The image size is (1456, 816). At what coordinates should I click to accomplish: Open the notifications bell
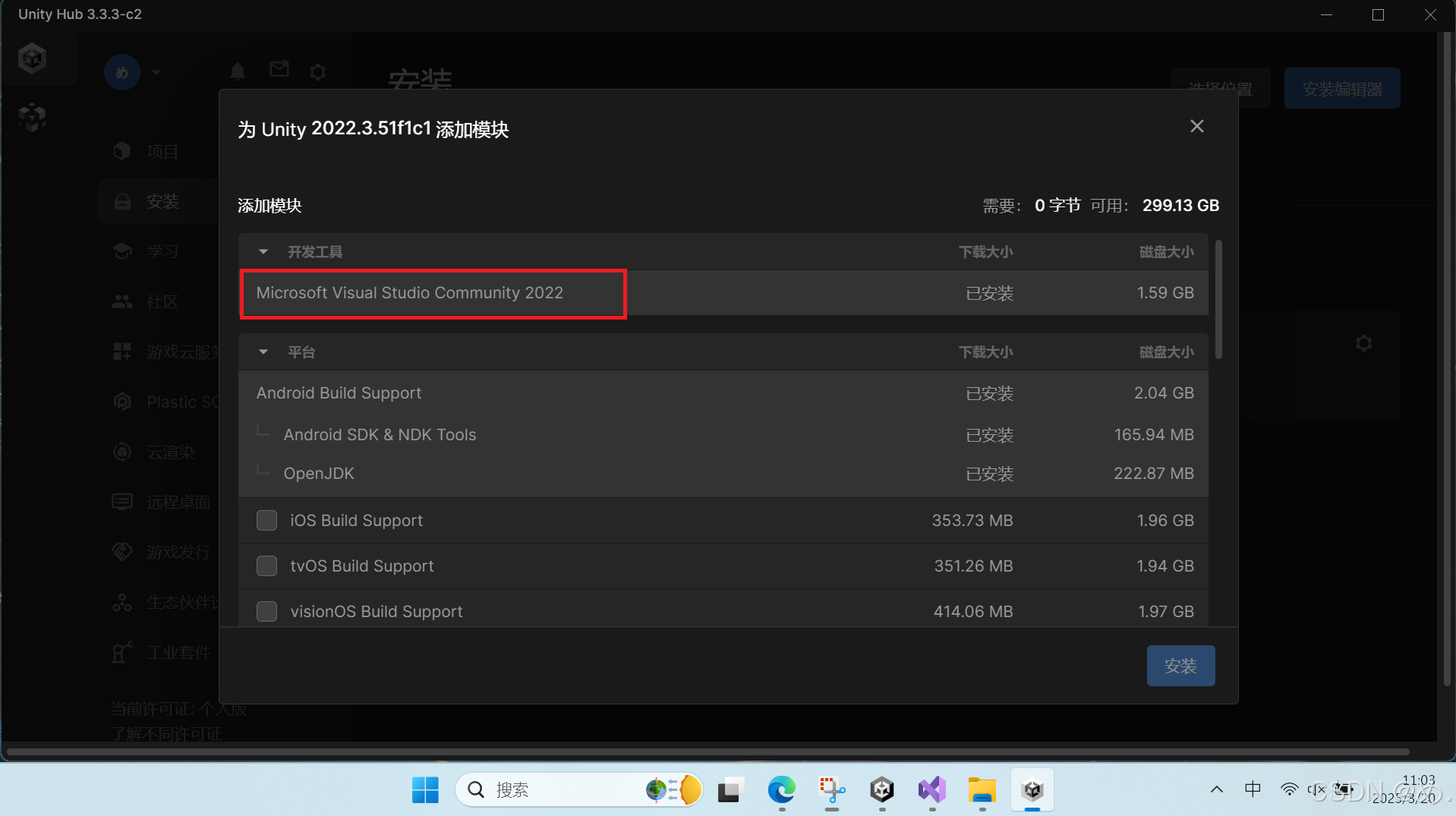tap(238, 71)
